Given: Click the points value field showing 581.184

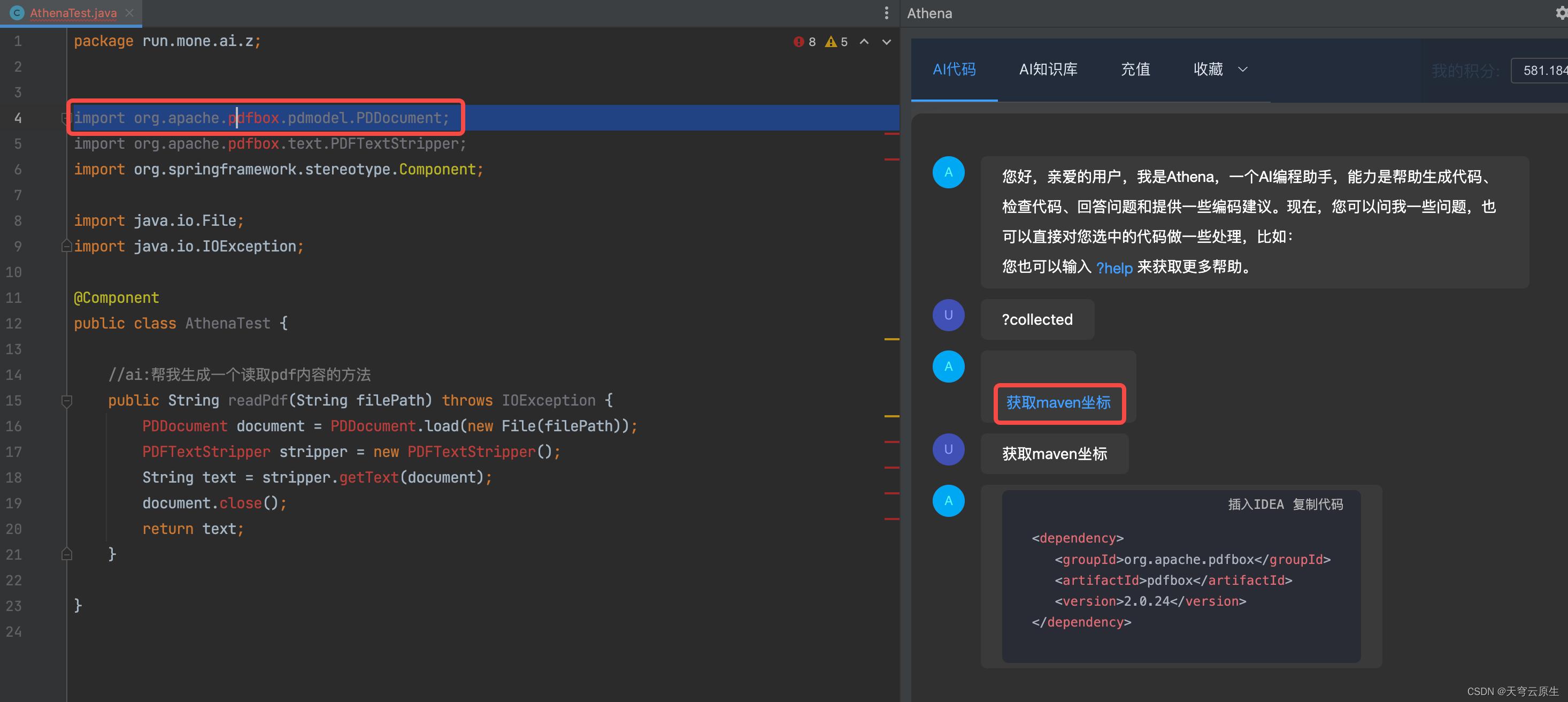Looking at the screenshot, I should coord(1542,70).
